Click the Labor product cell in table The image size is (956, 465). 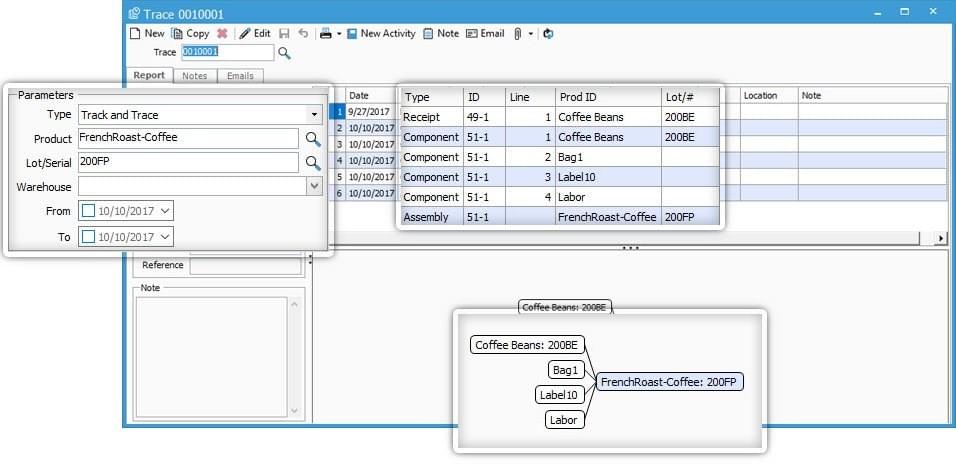608,197
